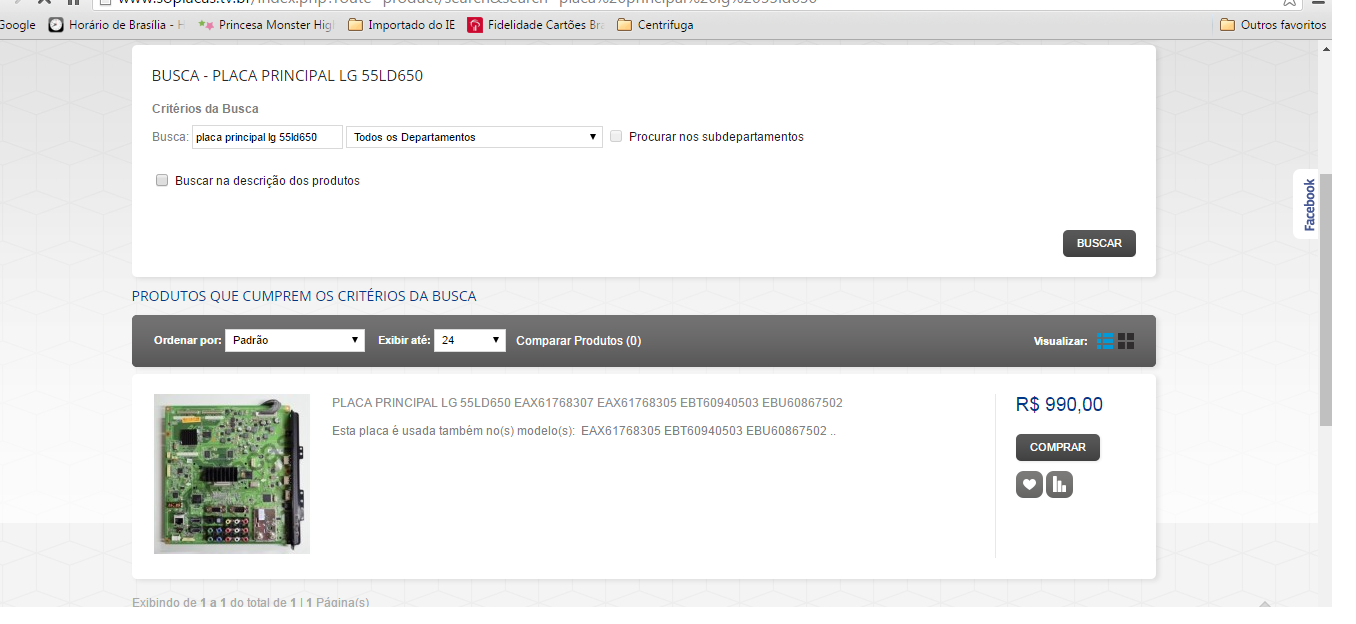Enable Procurar nos subdepartamentos checkbox

pyautogui.click(x=616, y=136)
